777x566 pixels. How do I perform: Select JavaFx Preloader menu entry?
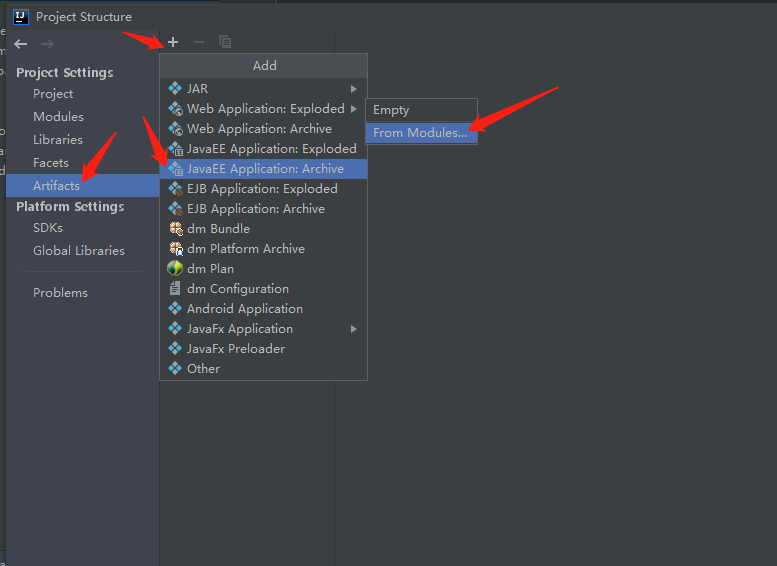263,348
